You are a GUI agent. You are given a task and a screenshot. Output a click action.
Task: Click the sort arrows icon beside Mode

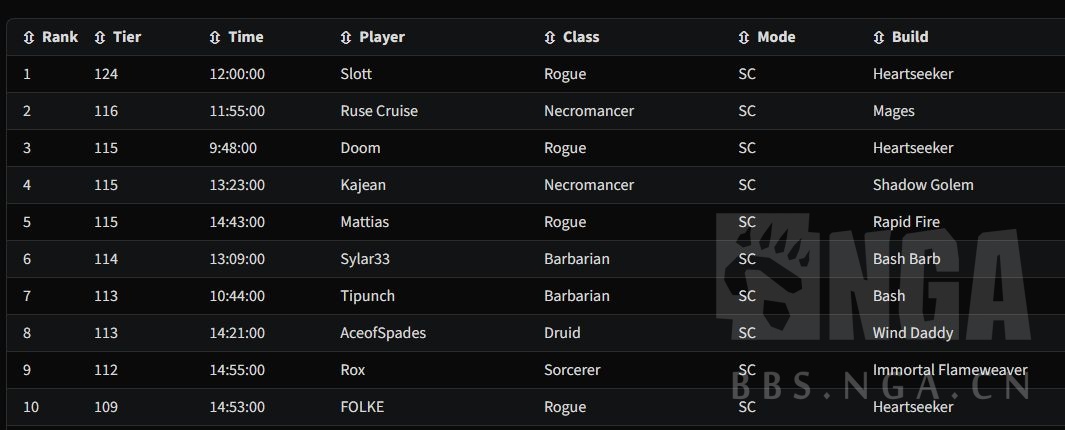click(x=743, y=37)
